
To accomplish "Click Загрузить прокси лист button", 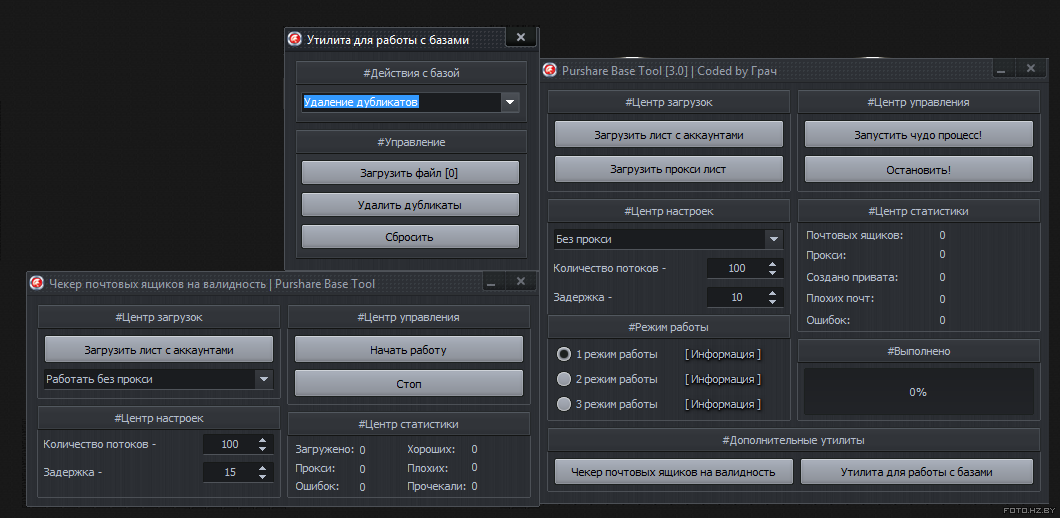I will 669,169.
